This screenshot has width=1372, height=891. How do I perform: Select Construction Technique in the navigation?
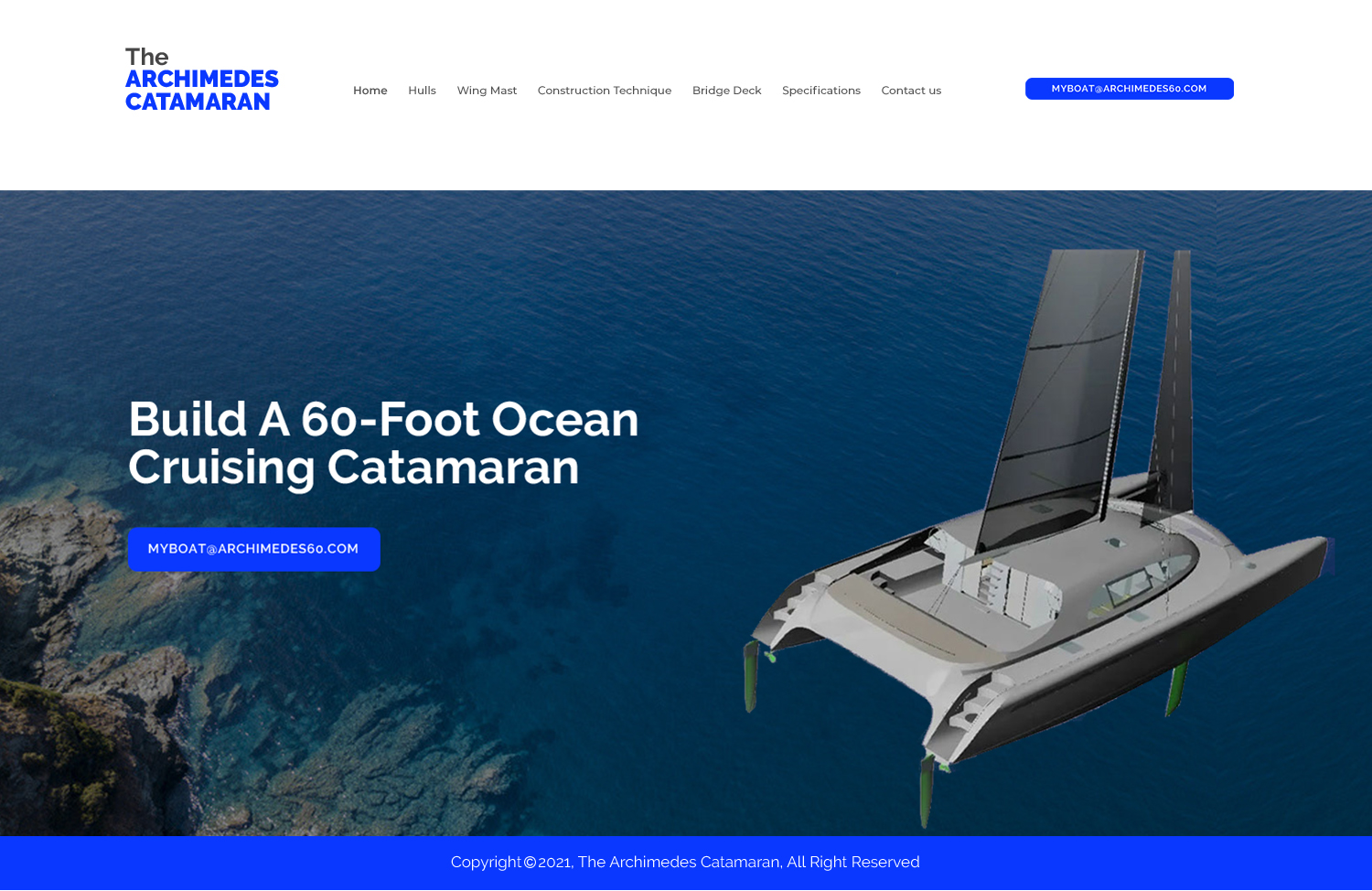pos(605,91)
